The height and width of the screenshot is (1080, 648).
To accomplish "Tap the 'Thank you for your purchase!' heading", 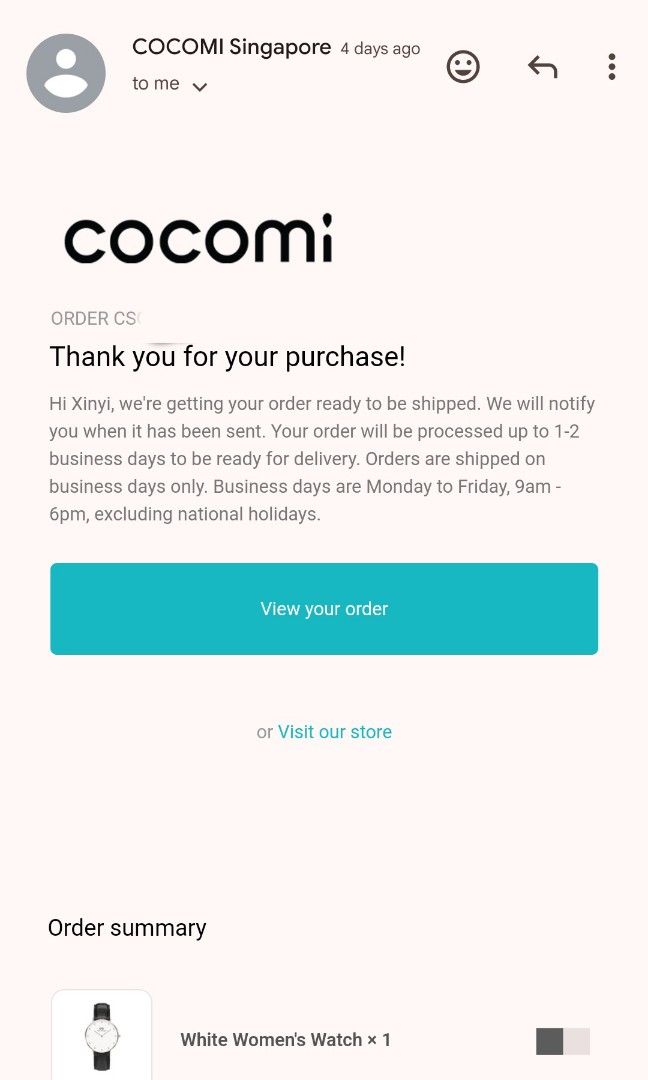I will click(227, 357).
